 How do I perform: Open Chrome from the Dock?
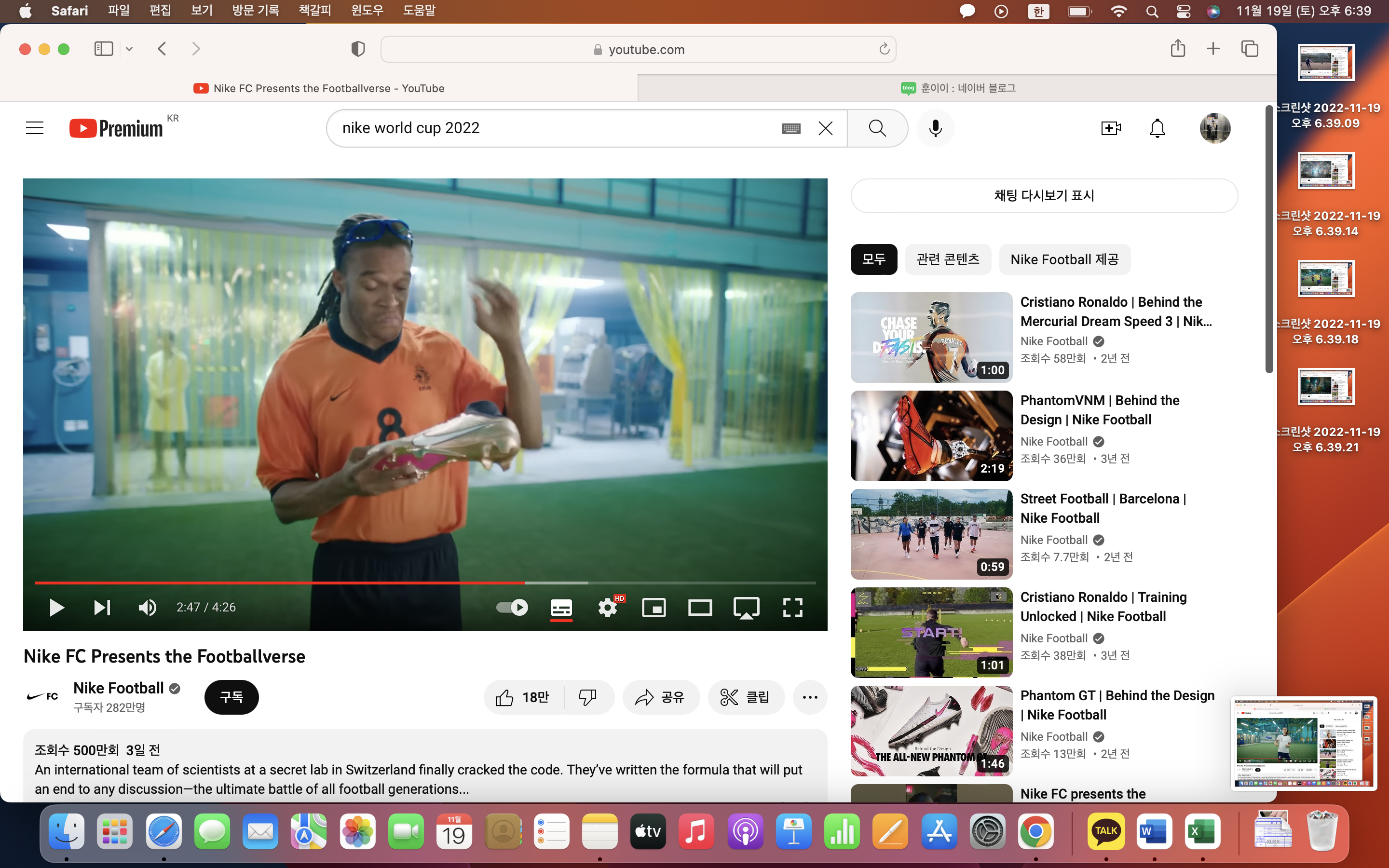click(x=1035, y=831)
